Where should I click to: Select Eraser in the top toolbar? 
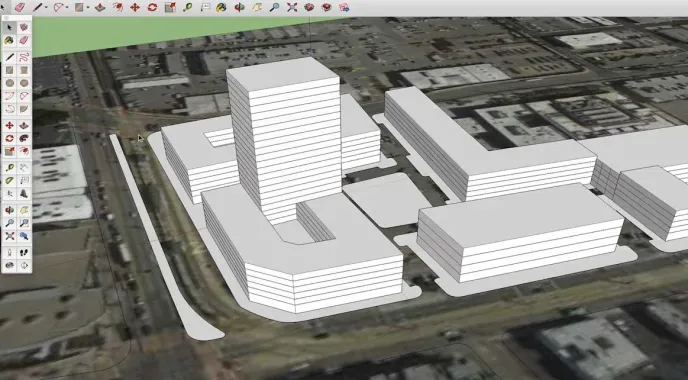tap(19, 7)
